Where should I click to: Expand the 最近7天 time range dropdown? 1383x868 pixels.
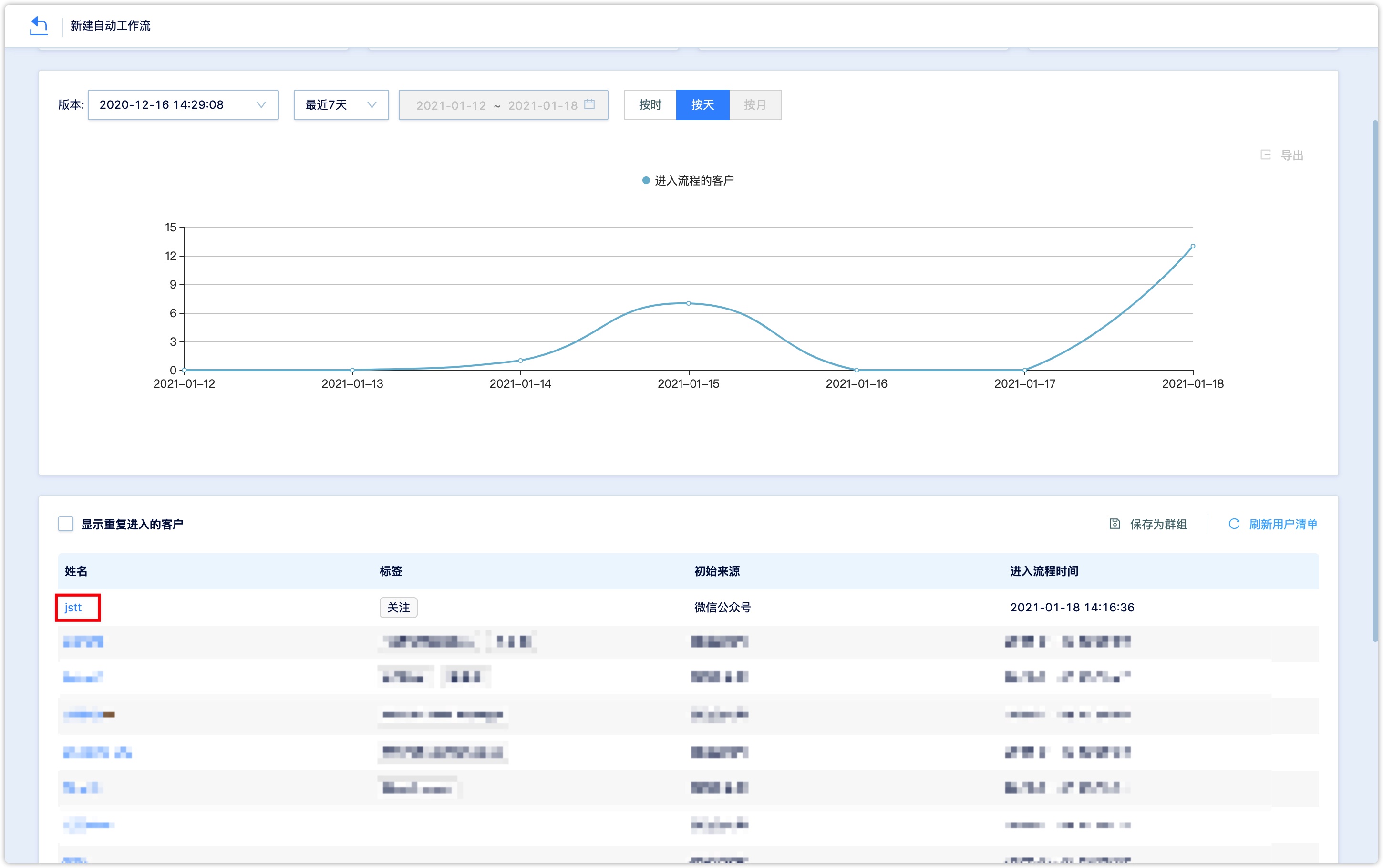pos(341,104)
